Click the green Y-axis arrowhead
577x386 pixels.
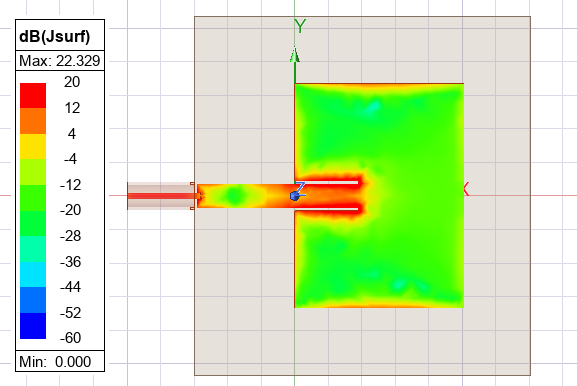click(x=294, y=55)
